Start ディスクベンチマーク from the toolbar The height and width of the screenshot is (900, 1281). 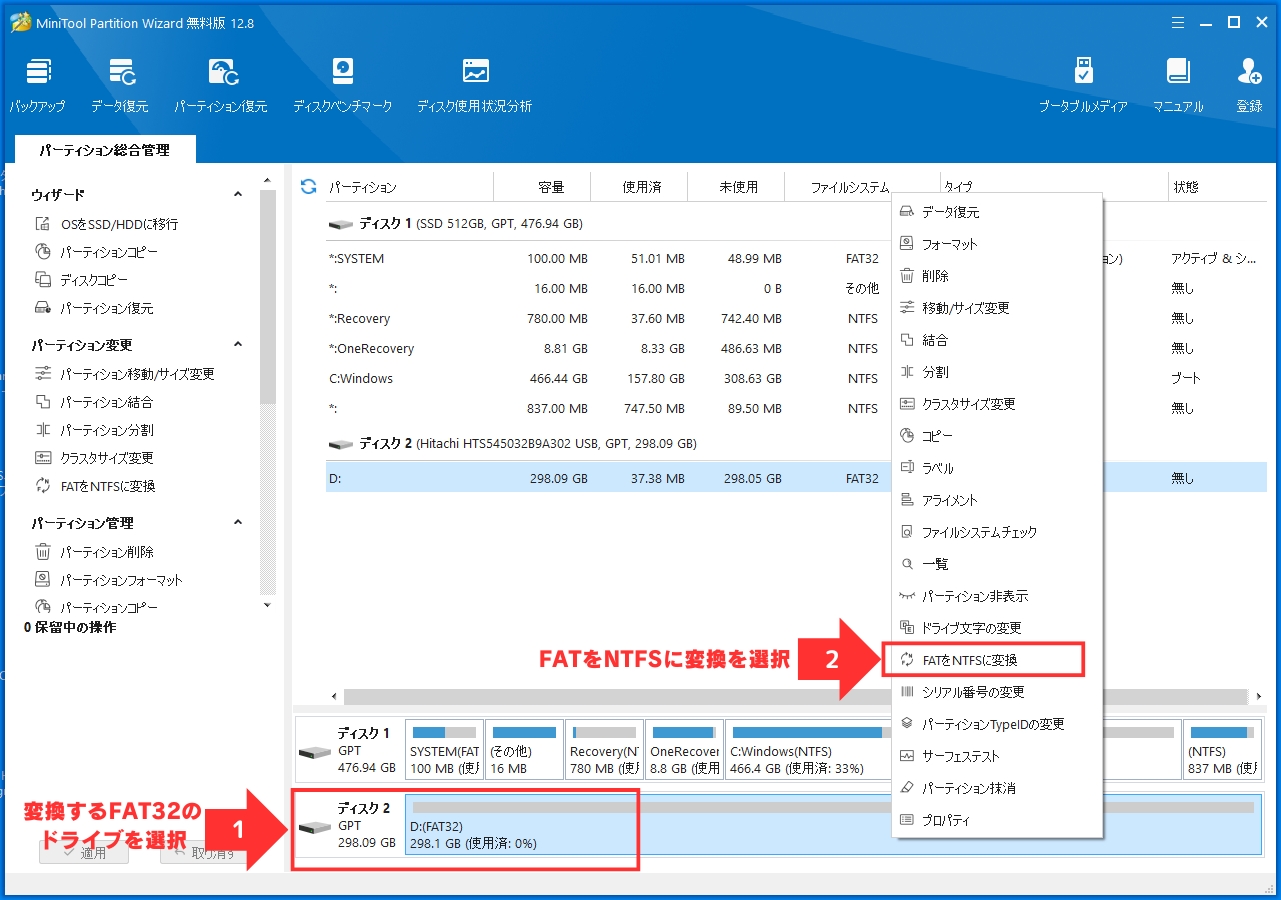342,85
